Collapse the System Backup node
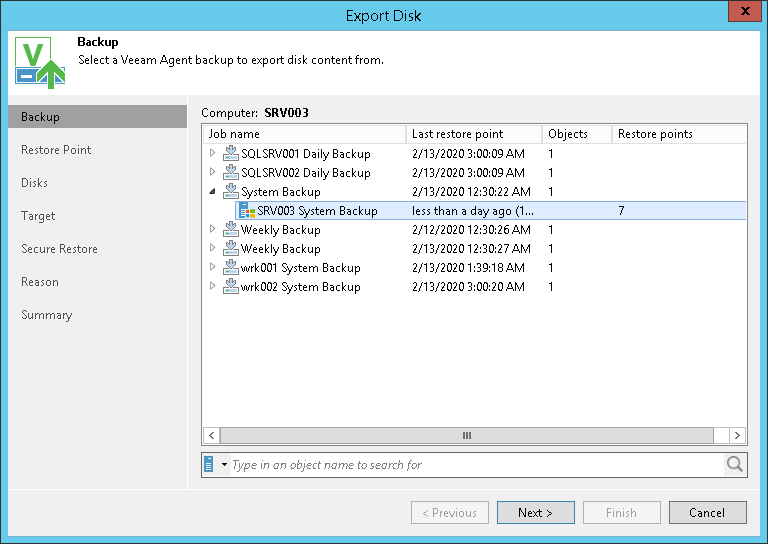The width and height of the screenshot is (768, 544). tap(212, 191)
